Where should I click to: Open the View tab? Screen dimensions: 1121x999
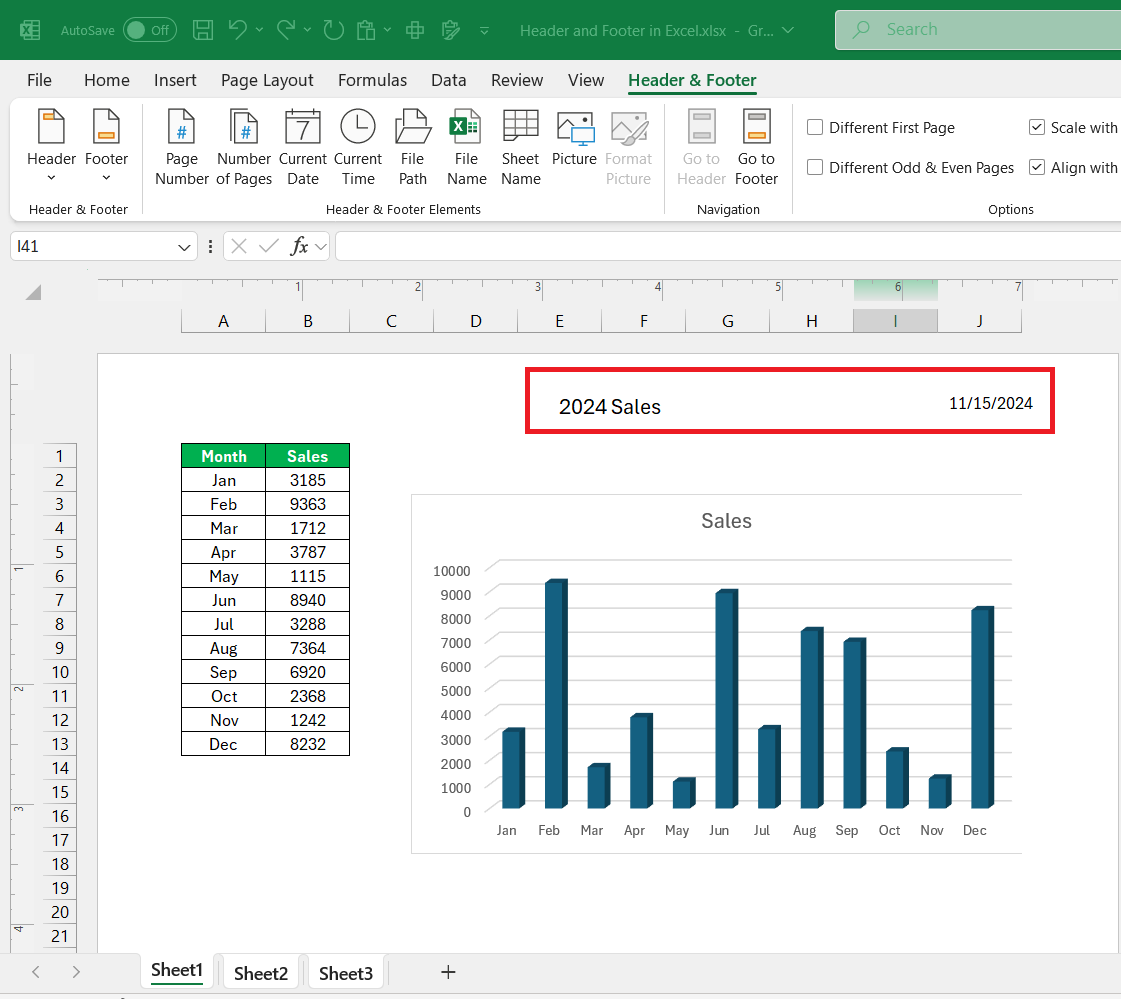586,80
